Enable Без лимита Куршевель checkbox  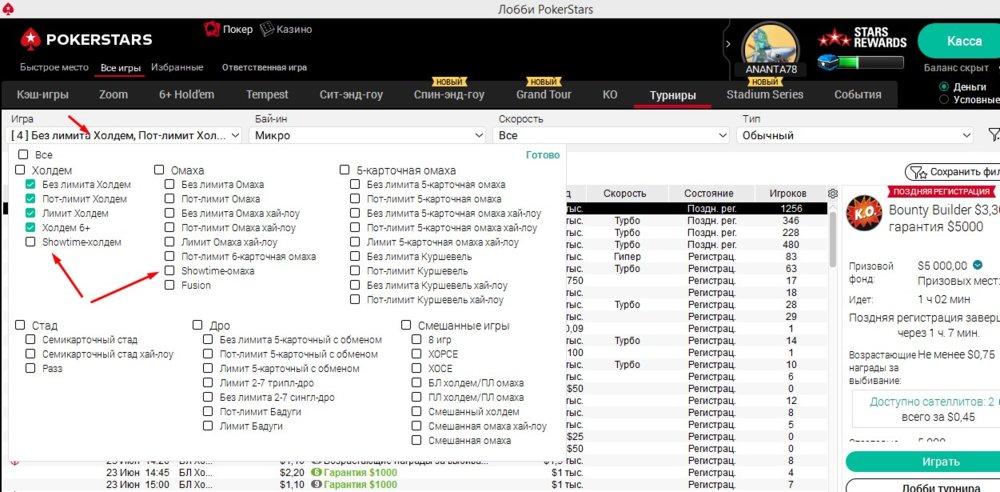[355, 257]
